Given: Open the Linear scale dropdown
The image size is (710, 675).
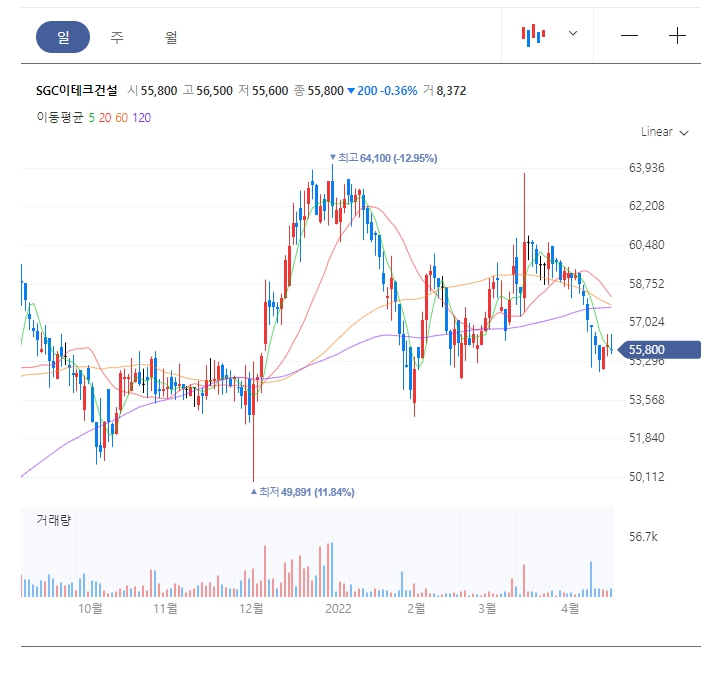Looking at the screenshot, I should click(664, 132).
